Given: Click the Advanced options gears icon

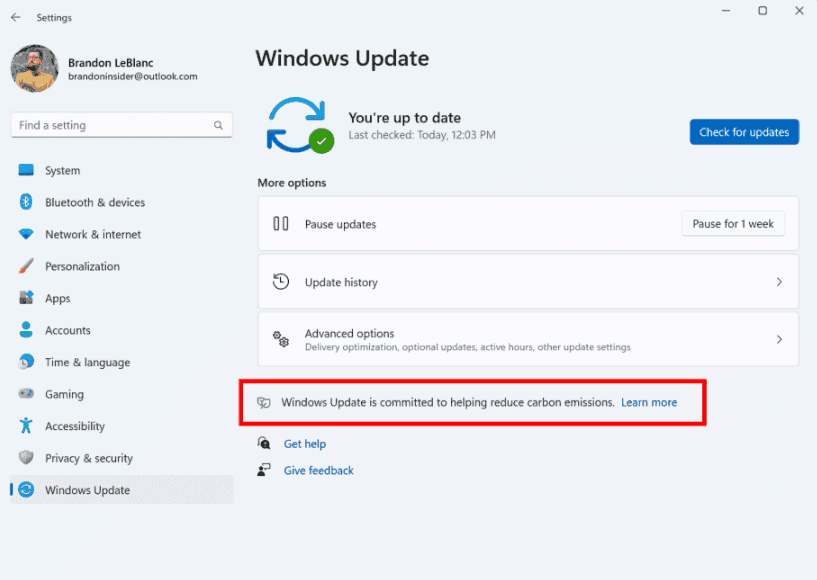Looking at the screenshot, I should tap(281, 339).
